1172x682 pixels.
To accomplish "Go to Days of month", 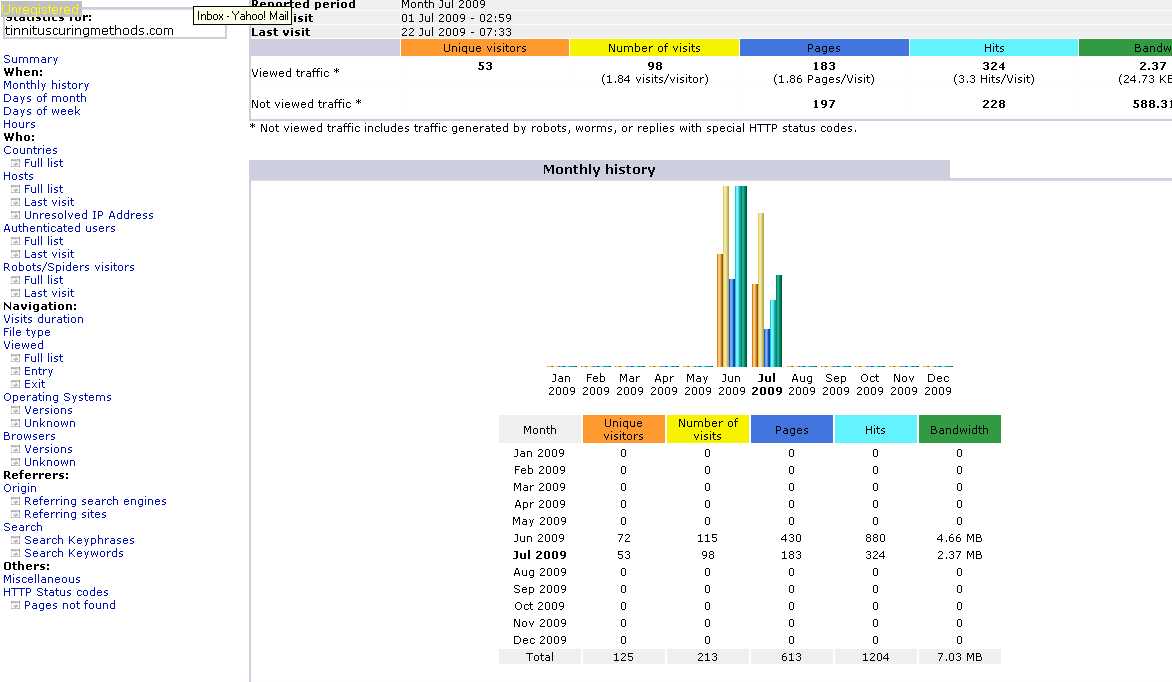I will pos(45,98).
